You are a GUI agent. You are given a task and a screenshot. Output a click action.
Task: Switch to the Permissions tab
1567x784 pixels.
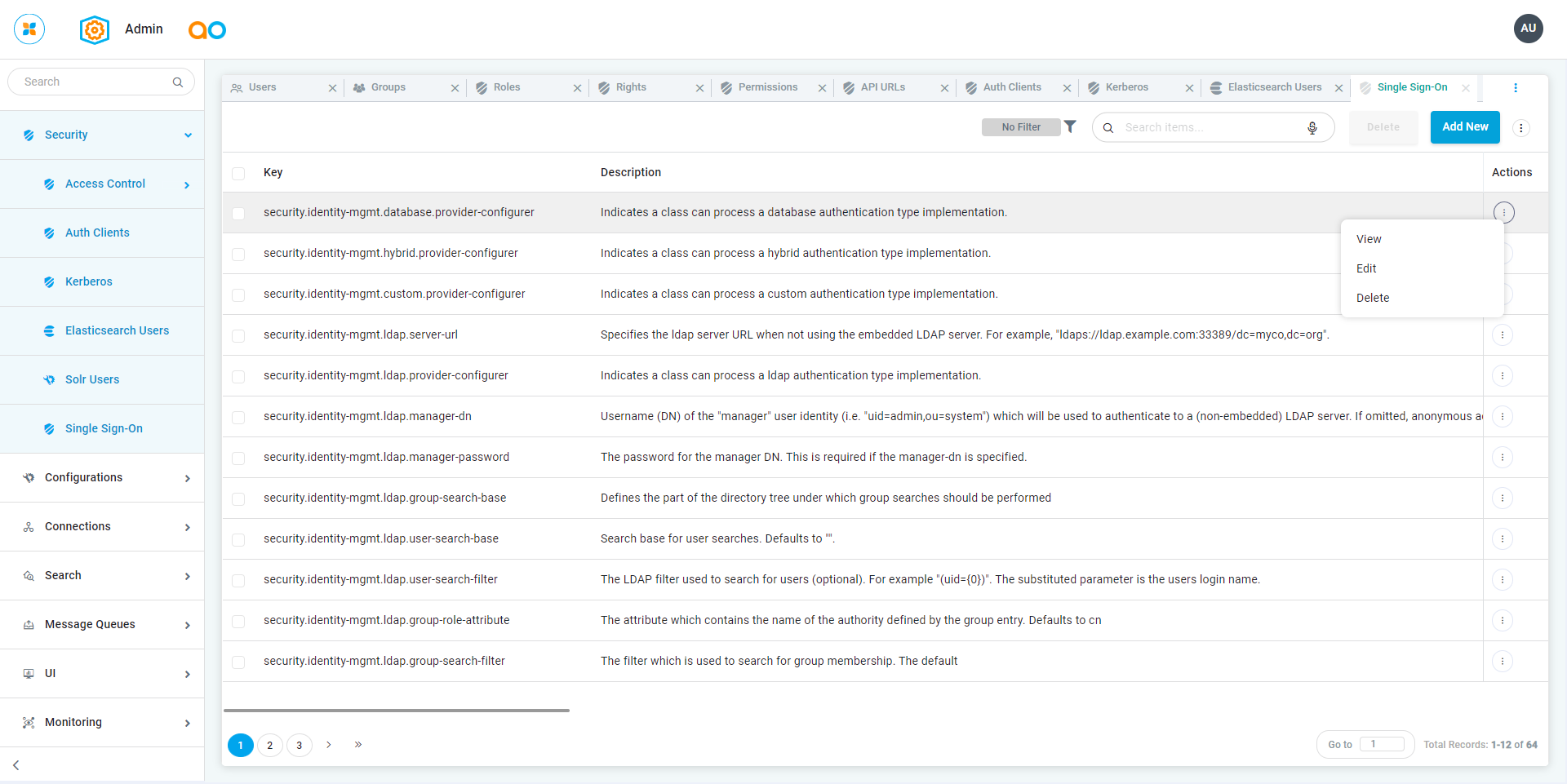[x=767, y=87]
